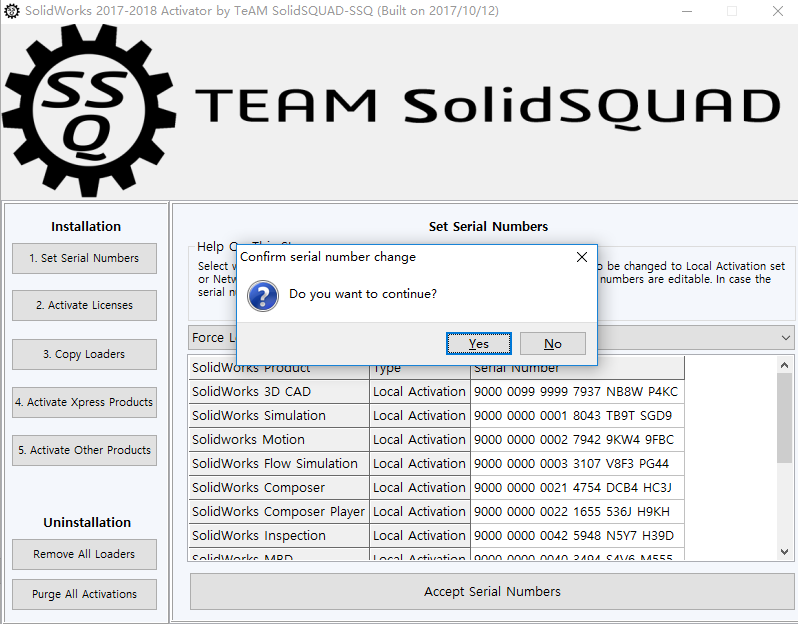Confirm with the Yes button
The width and height of the screenshot is (798, 624).
478,344
